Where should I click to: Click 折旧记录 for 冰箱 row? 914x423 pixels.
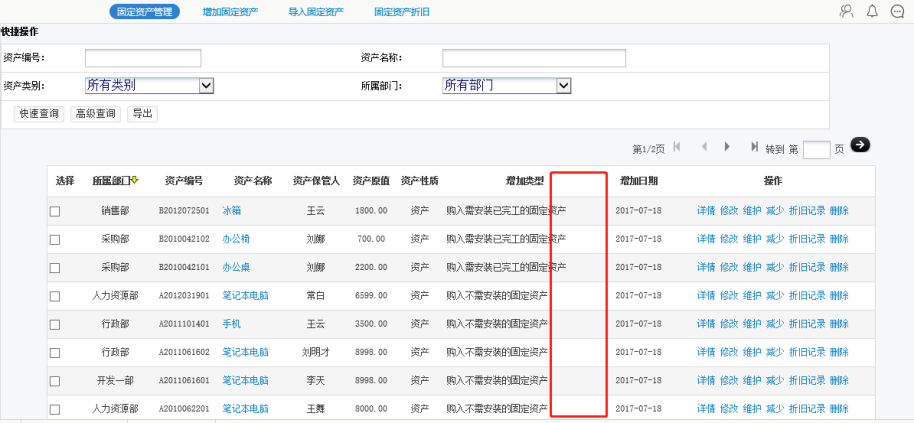807,211
